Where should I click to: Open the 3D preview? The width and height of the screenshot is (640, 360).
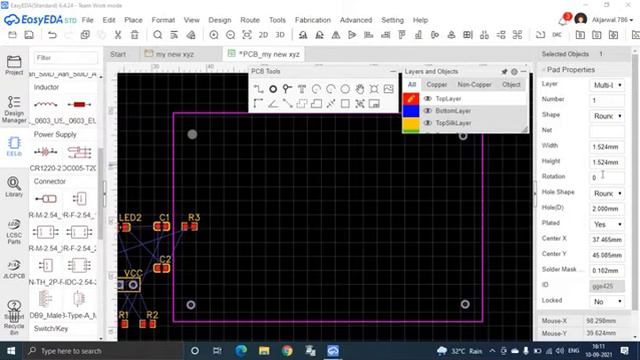click(x=280, y=35)
